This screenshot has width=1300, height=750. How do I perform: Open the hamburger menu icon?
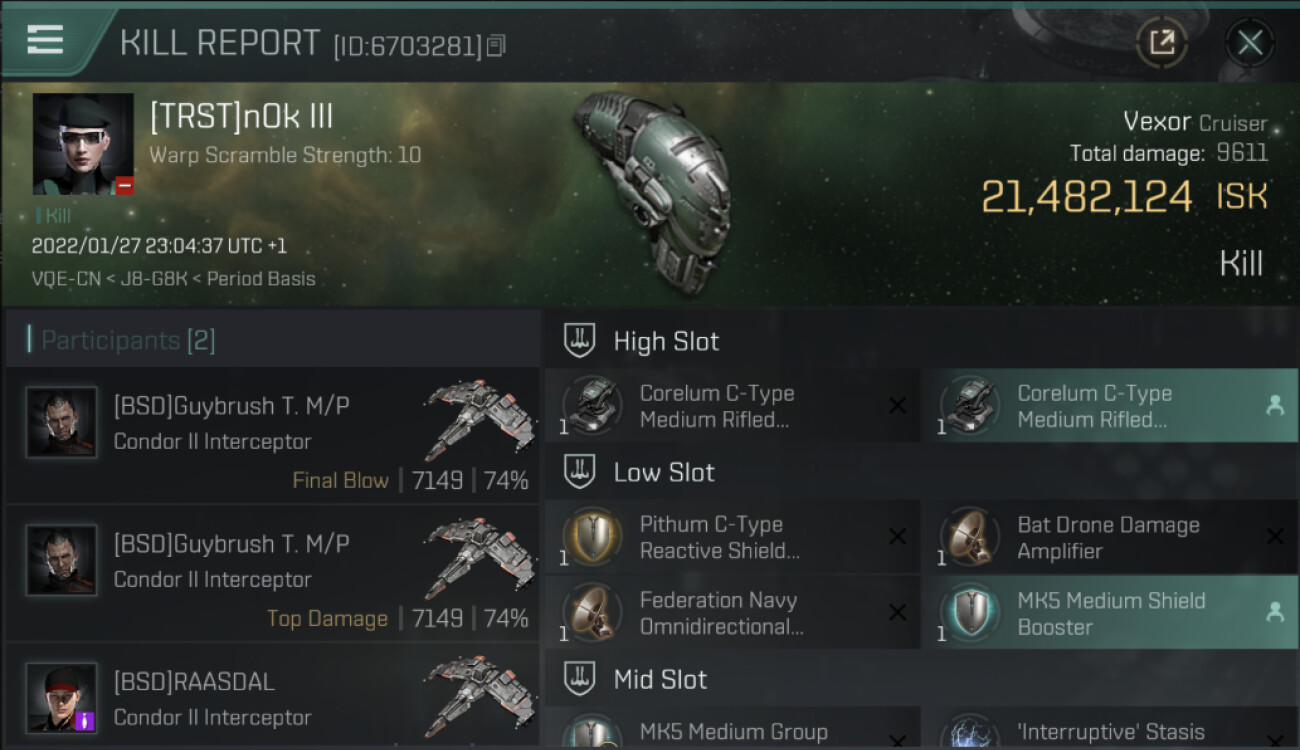pyautogui.click(x=45, y=39)
